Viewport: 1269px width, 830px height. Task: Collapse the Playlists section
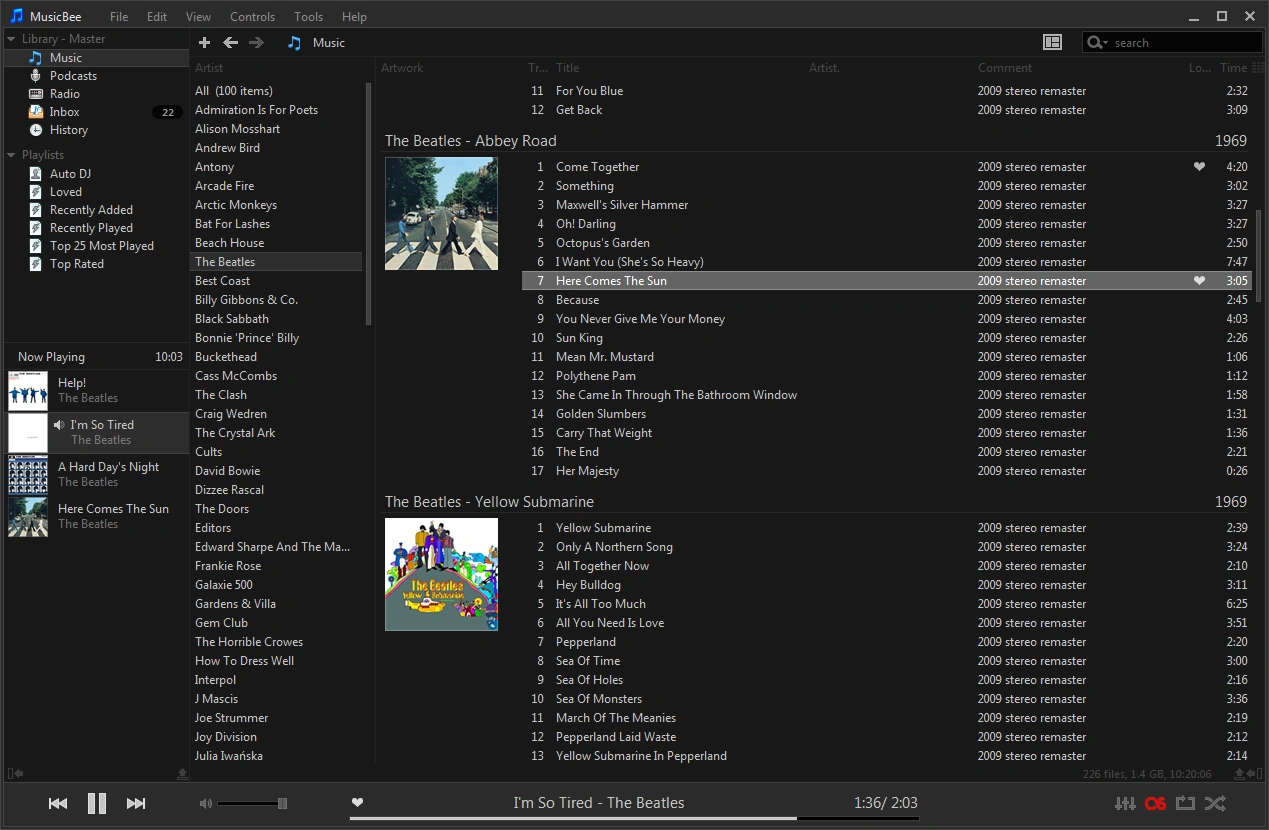point(12,155)
